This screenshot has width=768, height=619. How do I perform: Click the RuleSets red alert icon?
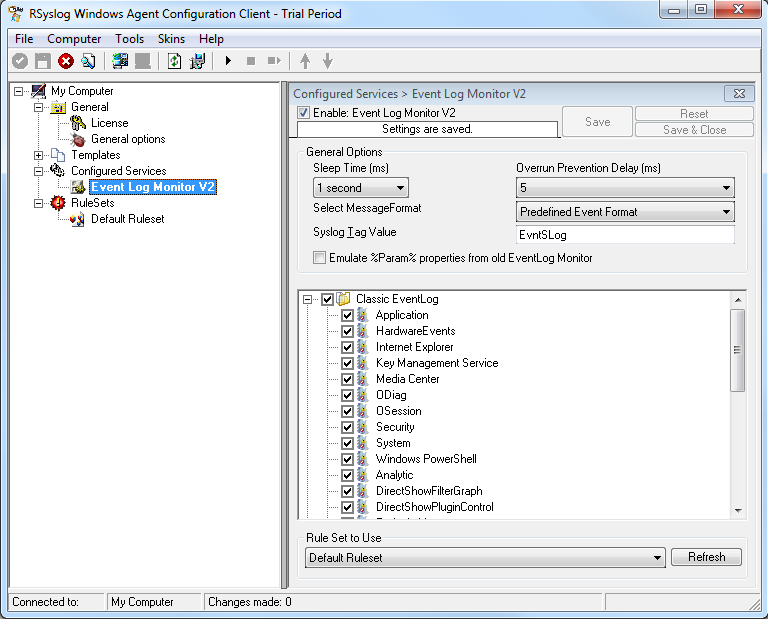[58, 203]
